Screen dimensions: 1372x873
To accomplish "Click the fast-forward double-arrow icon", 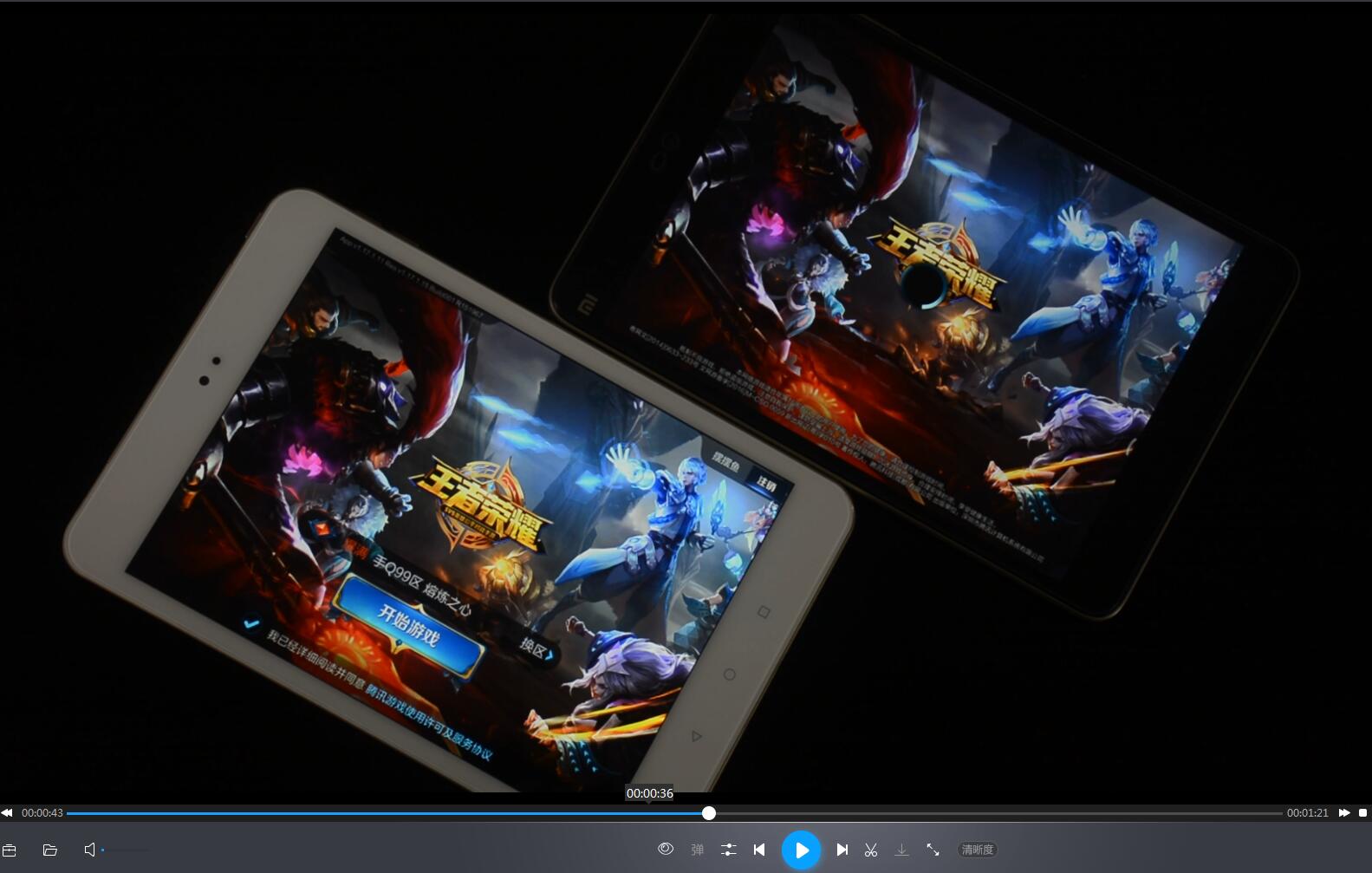I will tap(1344, 813).
